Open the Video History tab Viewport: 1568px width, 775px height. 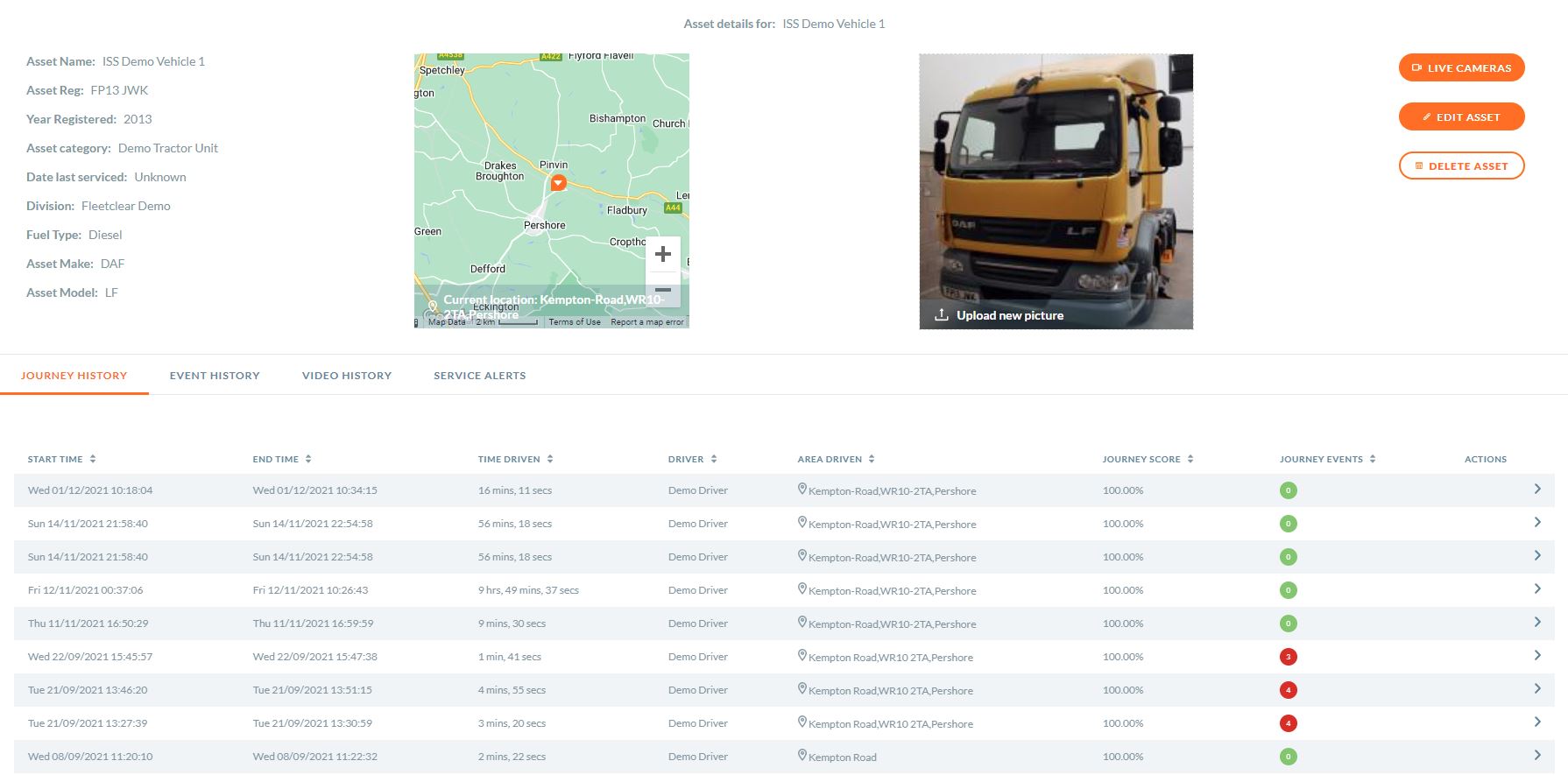pyautogui.click(x=347, y=376)
